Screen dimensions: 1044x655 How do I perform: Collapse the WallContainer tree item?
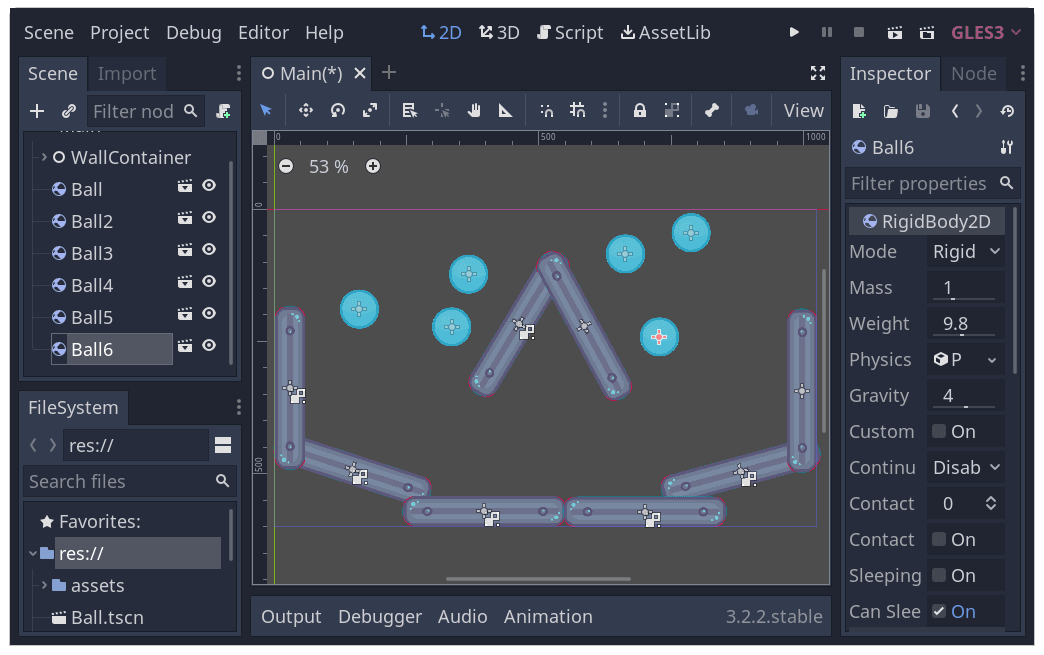(43, 157)
